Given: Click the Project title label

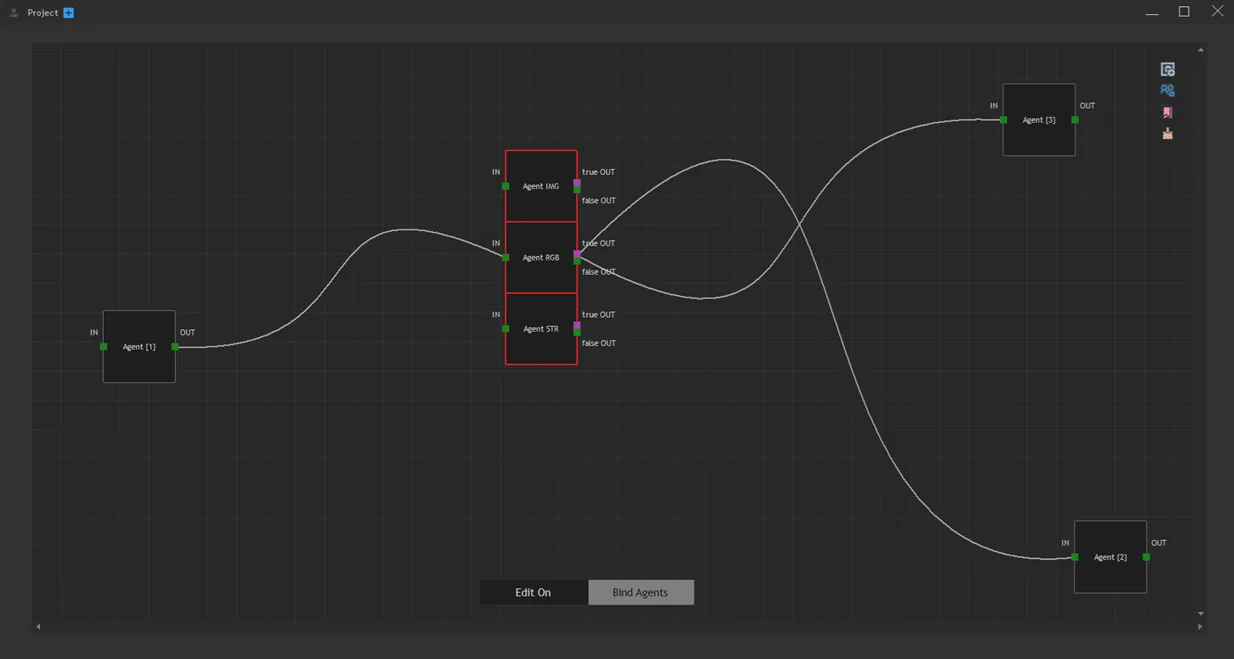Looking at the screenshot, I should pos(42,13).
